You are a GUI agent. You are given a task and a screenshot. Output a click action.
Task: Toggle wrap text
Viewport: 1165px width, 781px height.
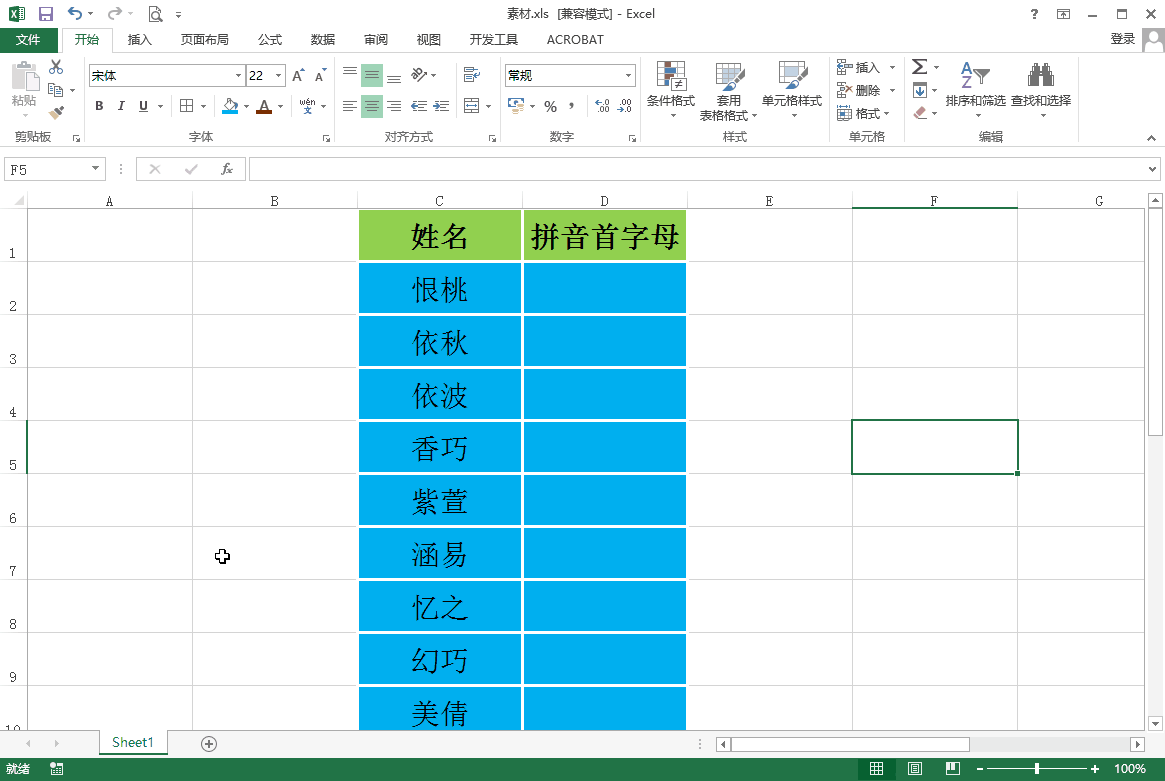click(x=472, y=75)
